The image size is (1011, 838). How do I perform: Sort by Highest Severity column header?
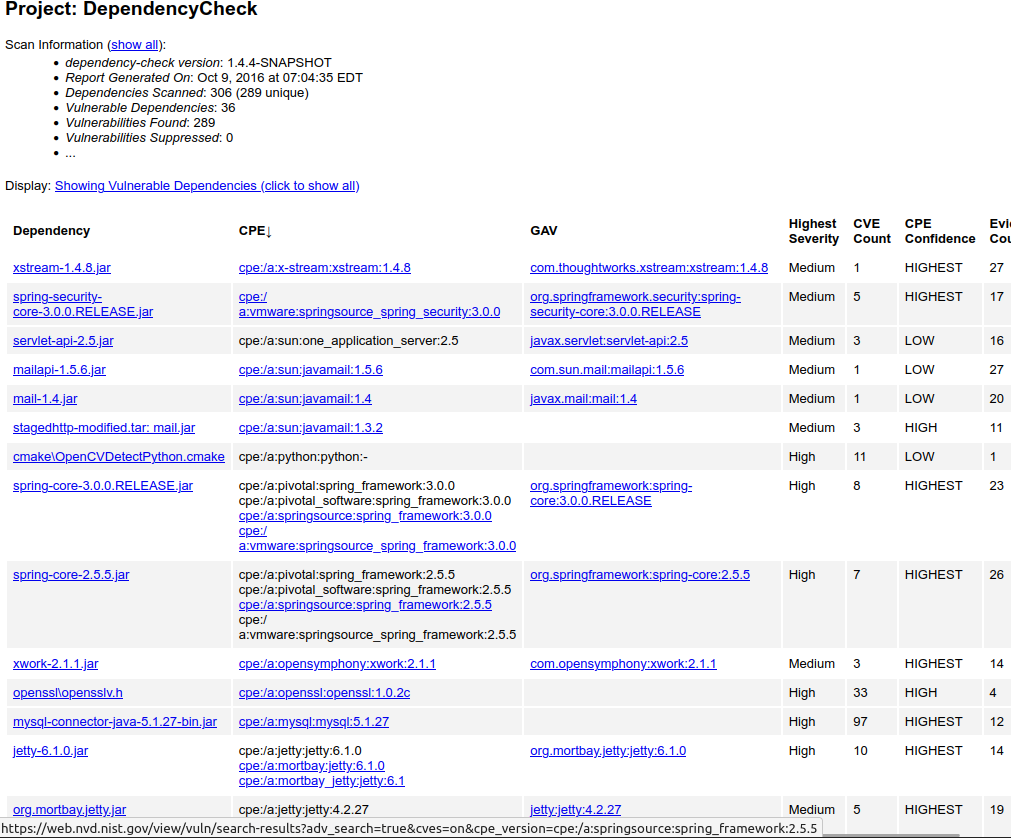pyautogui.click(x=813, y=231)
